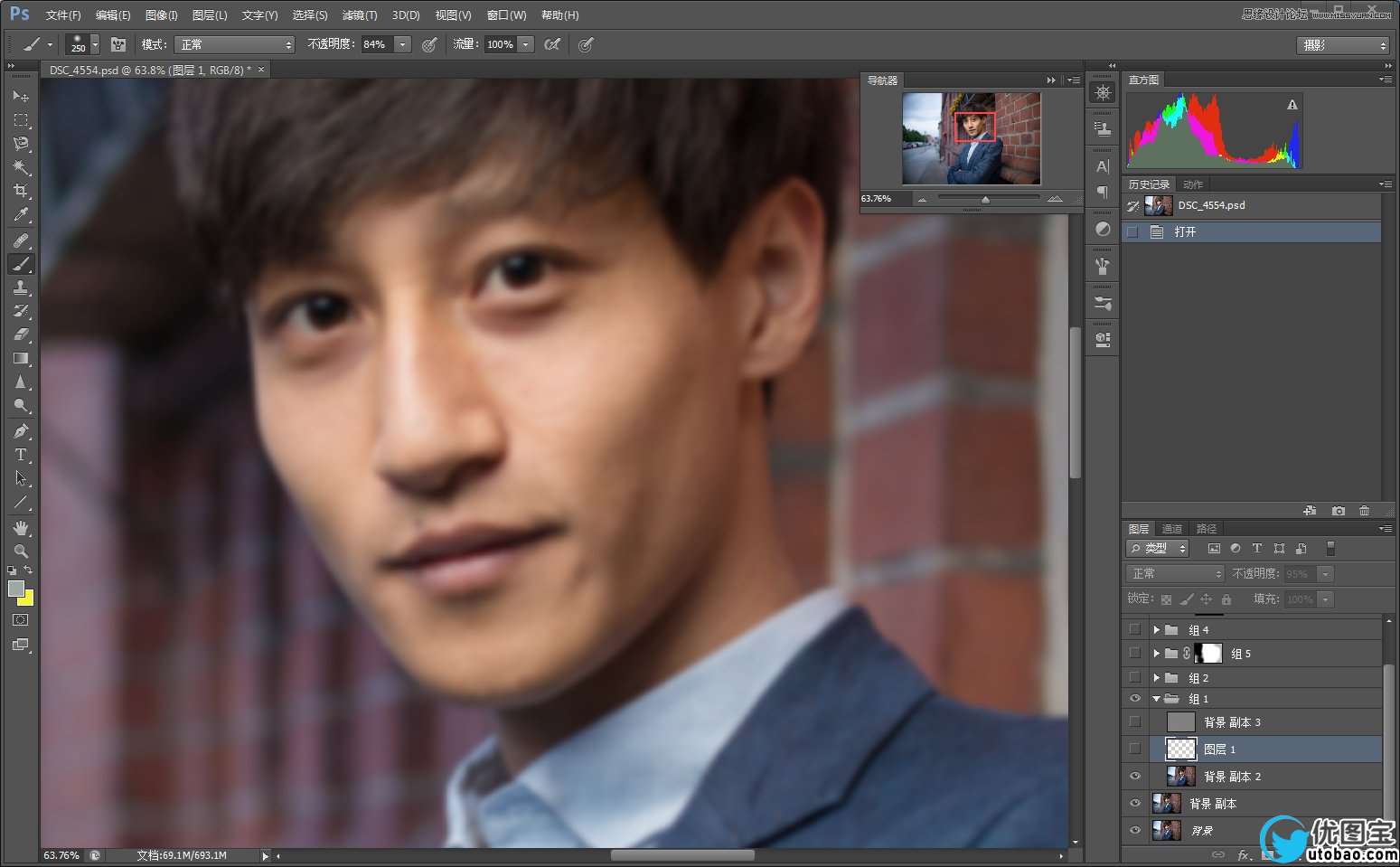Create new snapshot camera icon

[1339, 511]
